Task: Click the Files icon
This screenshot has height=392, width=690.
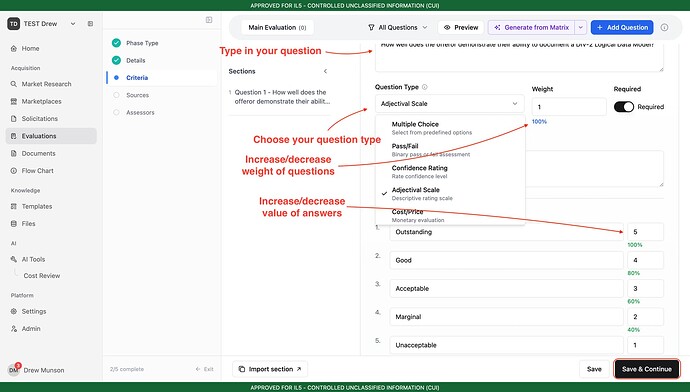Action: click(x=14, y=223)
